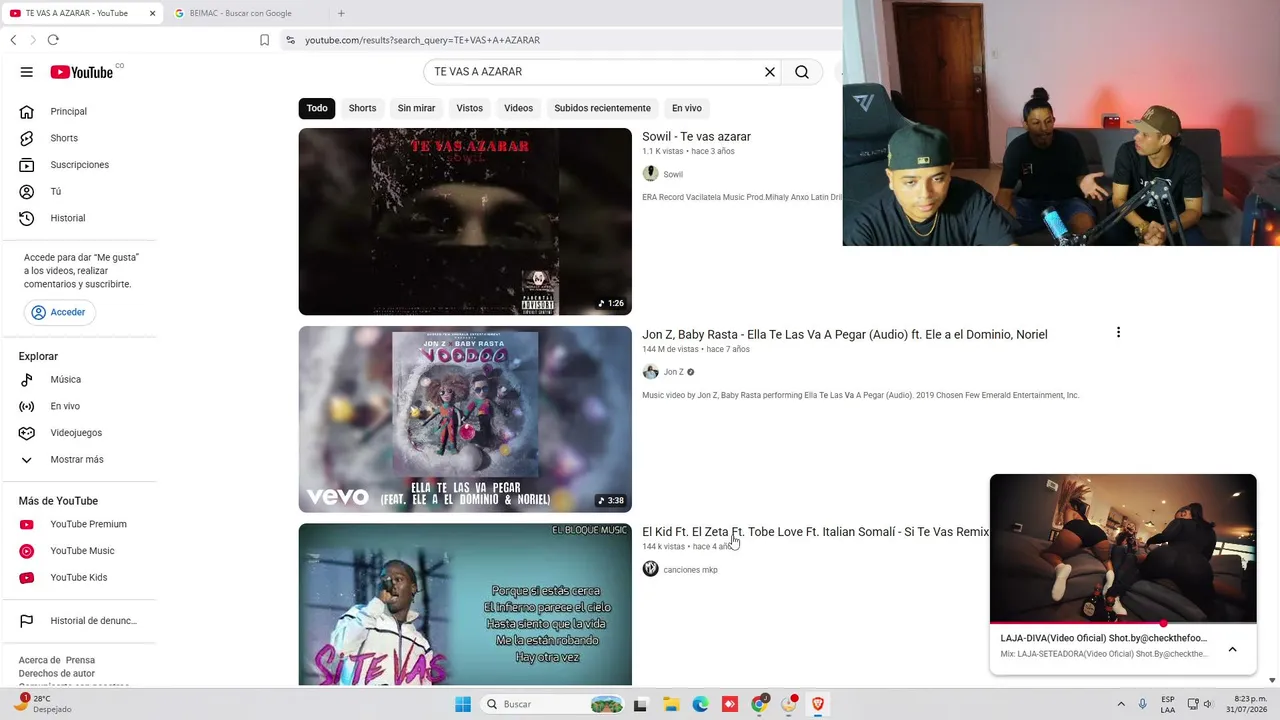The height and width of the screenshot is (720, 1280).
Task: Click the Acceder sign-in button
Action: pyautogui.click(x=59, y=312)
